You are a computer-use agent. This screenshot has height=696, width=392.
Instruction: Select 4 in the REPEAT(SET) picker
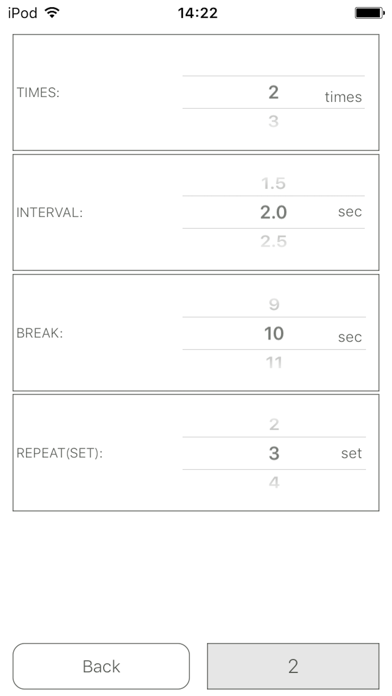click(x=274, y=482)
